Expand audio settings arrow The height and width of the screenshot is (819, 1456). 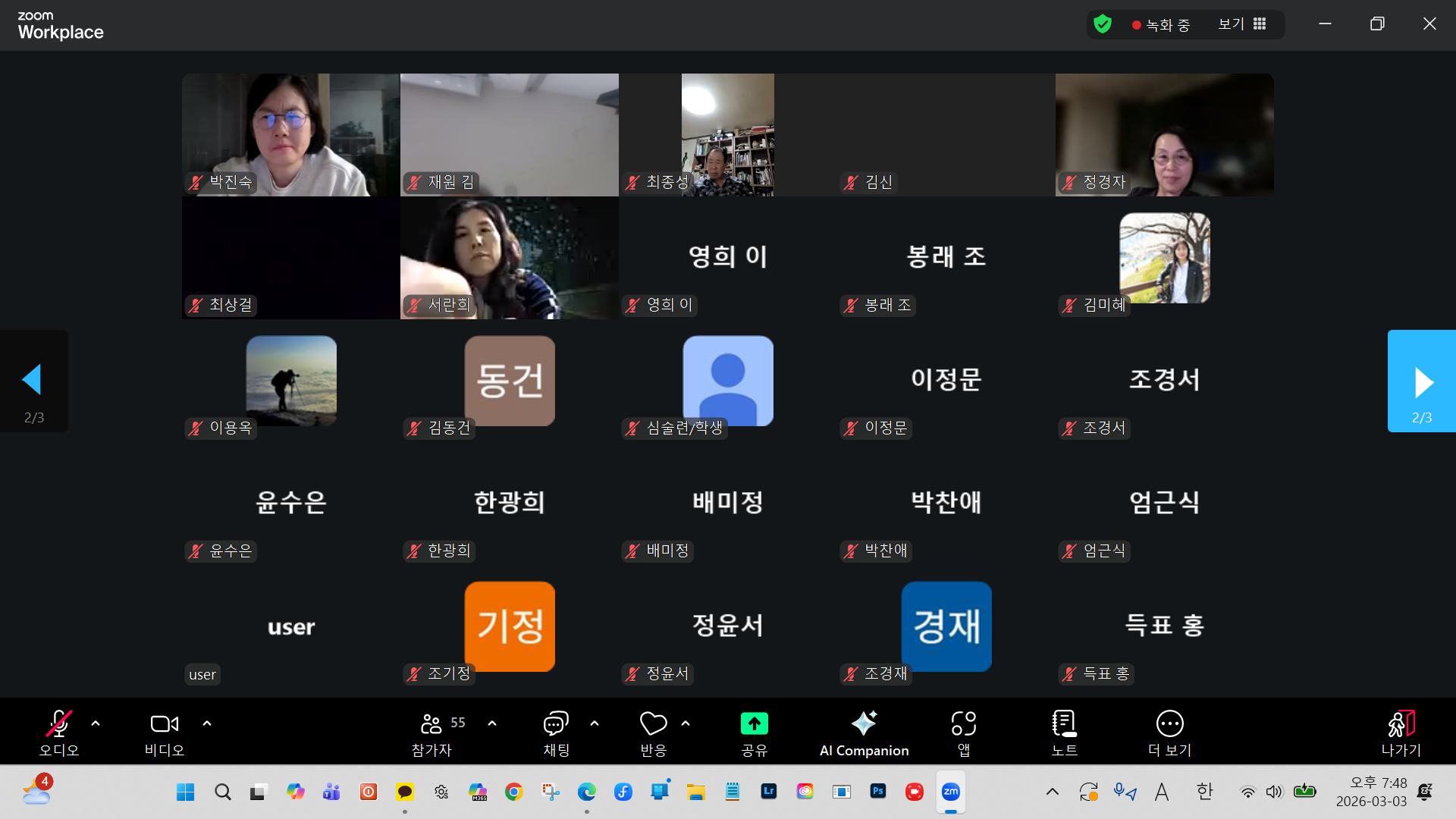coord(96,723)
